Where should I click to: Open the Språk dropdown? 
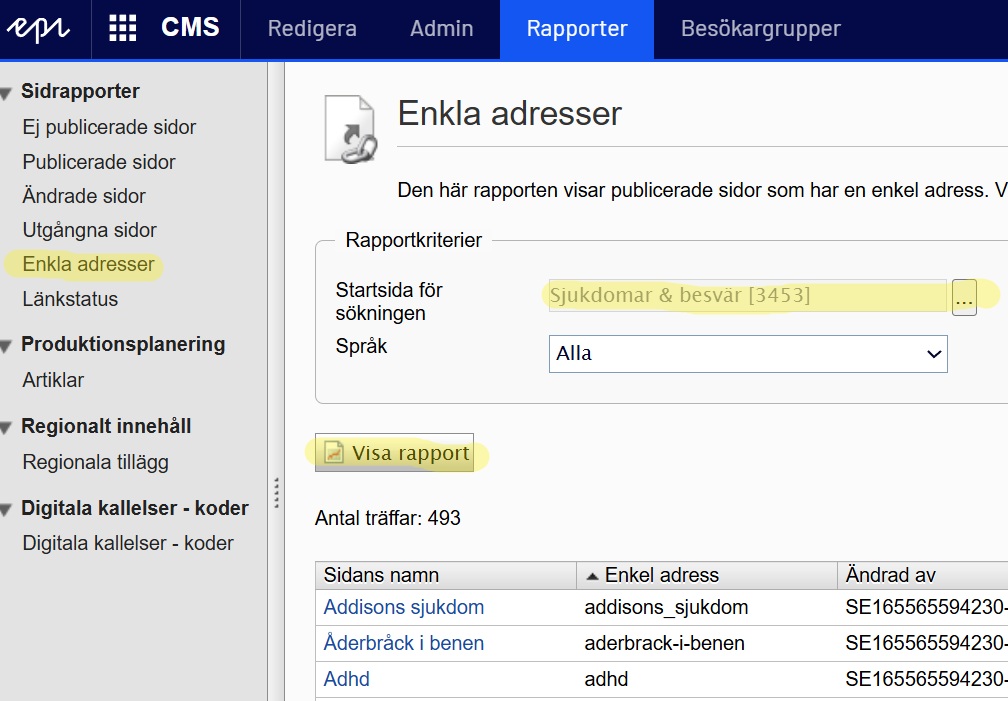pos(747,354)
